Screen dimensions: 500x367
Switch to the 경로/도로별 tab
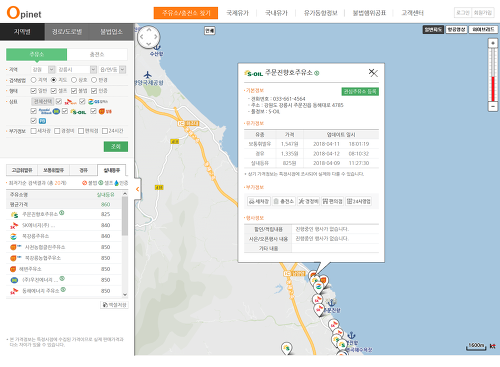pos(67,32)
